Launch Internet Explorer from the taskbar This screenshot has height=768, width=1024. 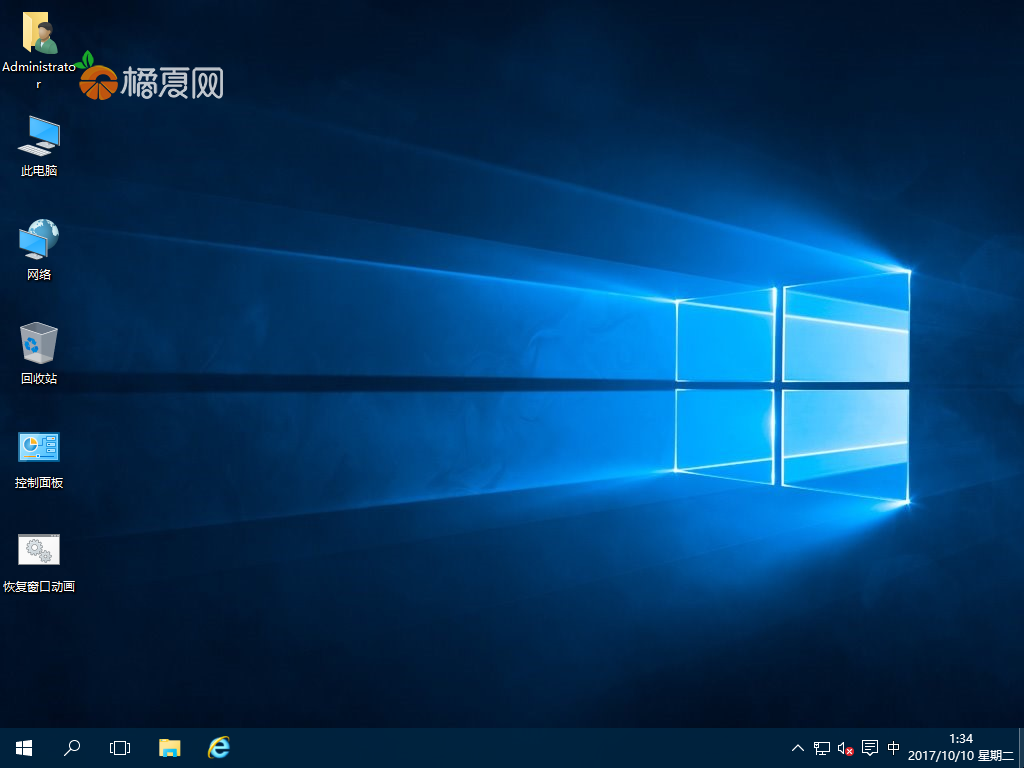[x=219, y=748]
